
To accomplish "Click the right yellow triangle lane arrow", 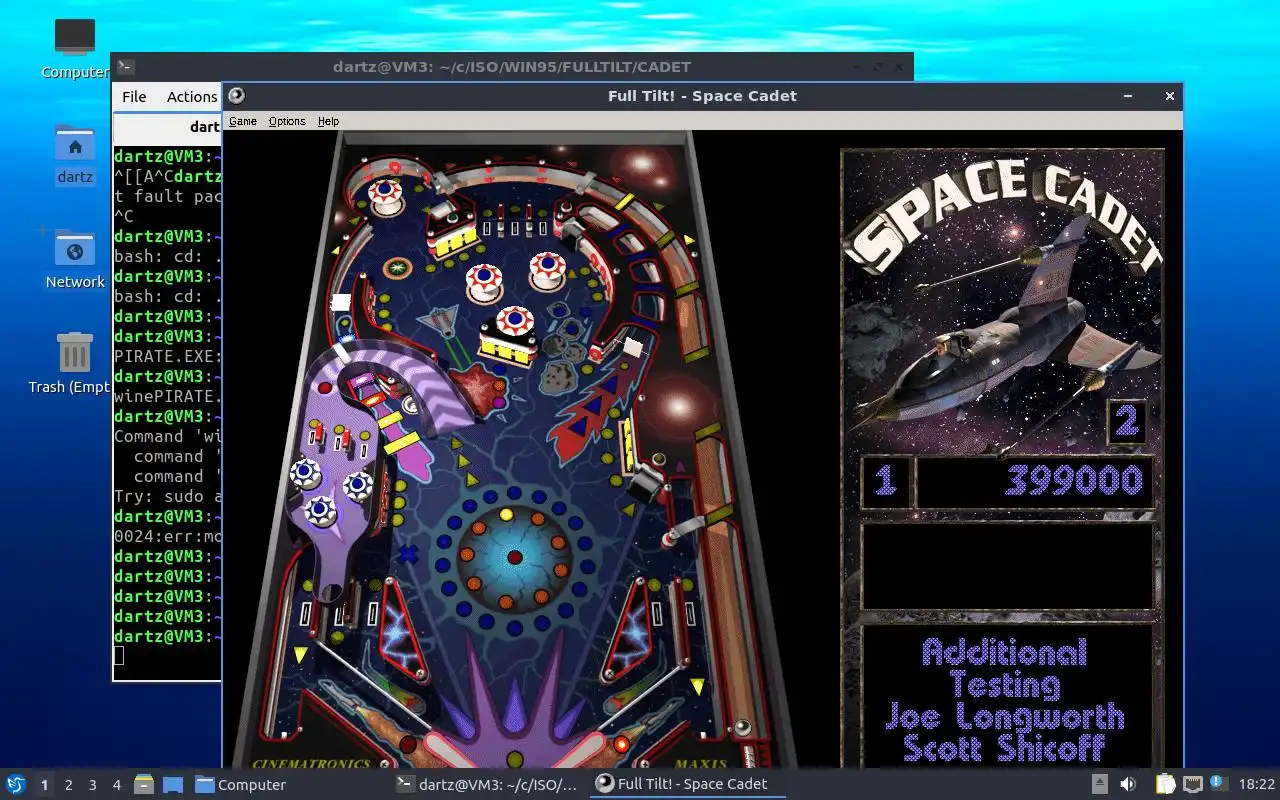I will 697,686.
